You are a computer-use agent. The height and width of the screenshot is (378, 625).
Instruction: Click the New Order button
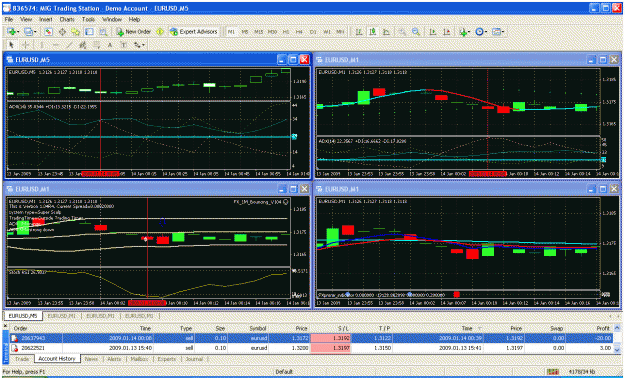point(134,32)
